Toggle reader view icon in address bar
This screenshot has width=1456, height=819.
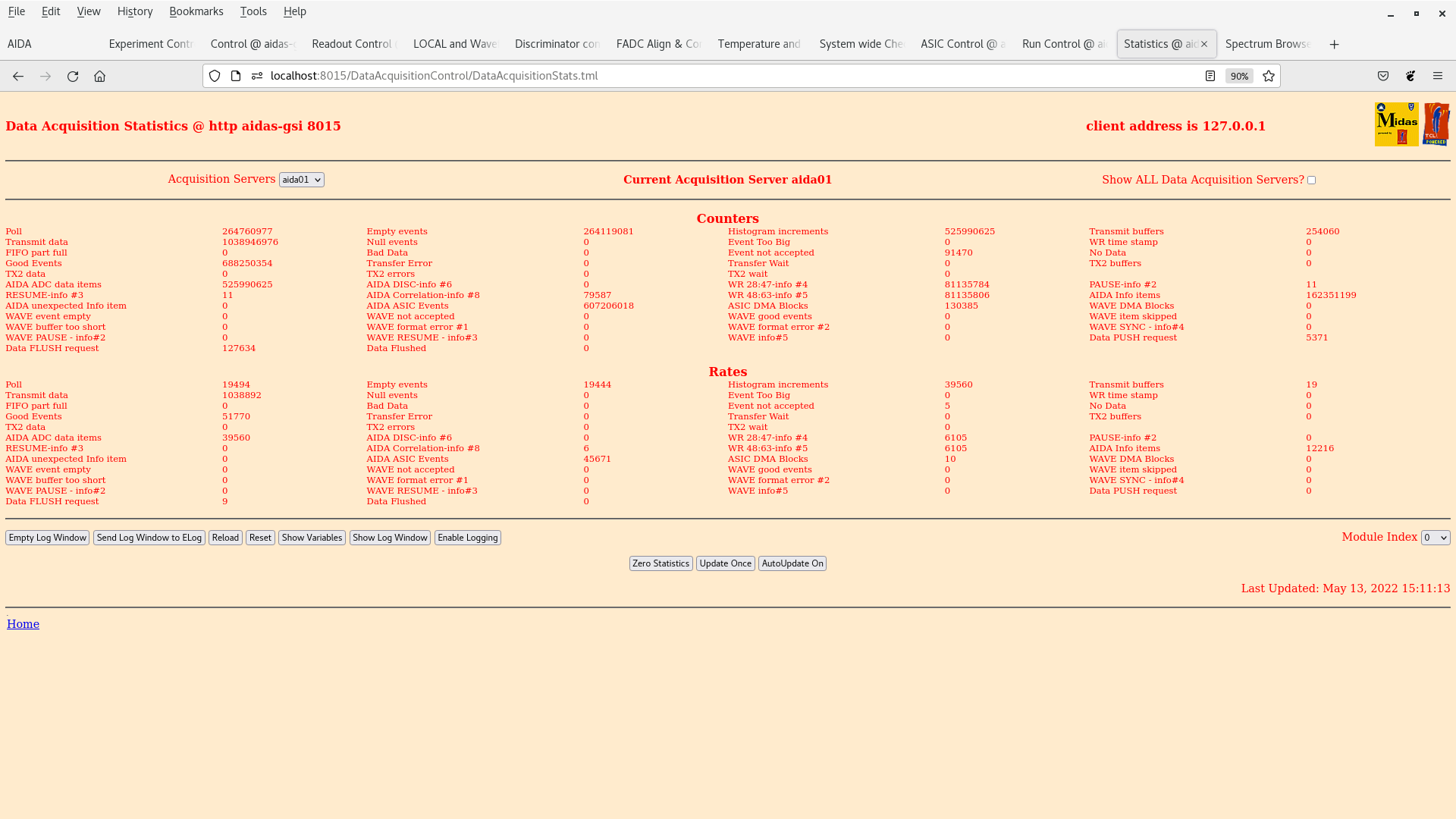[1210, 76]
